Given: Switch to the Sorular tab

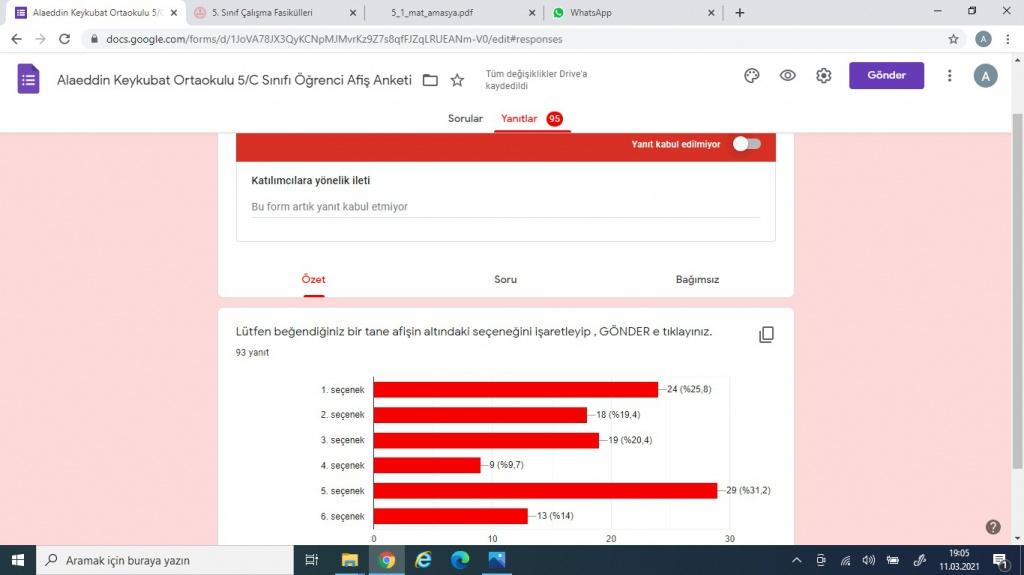Looking at the screenshot, I should coord(465,118).
